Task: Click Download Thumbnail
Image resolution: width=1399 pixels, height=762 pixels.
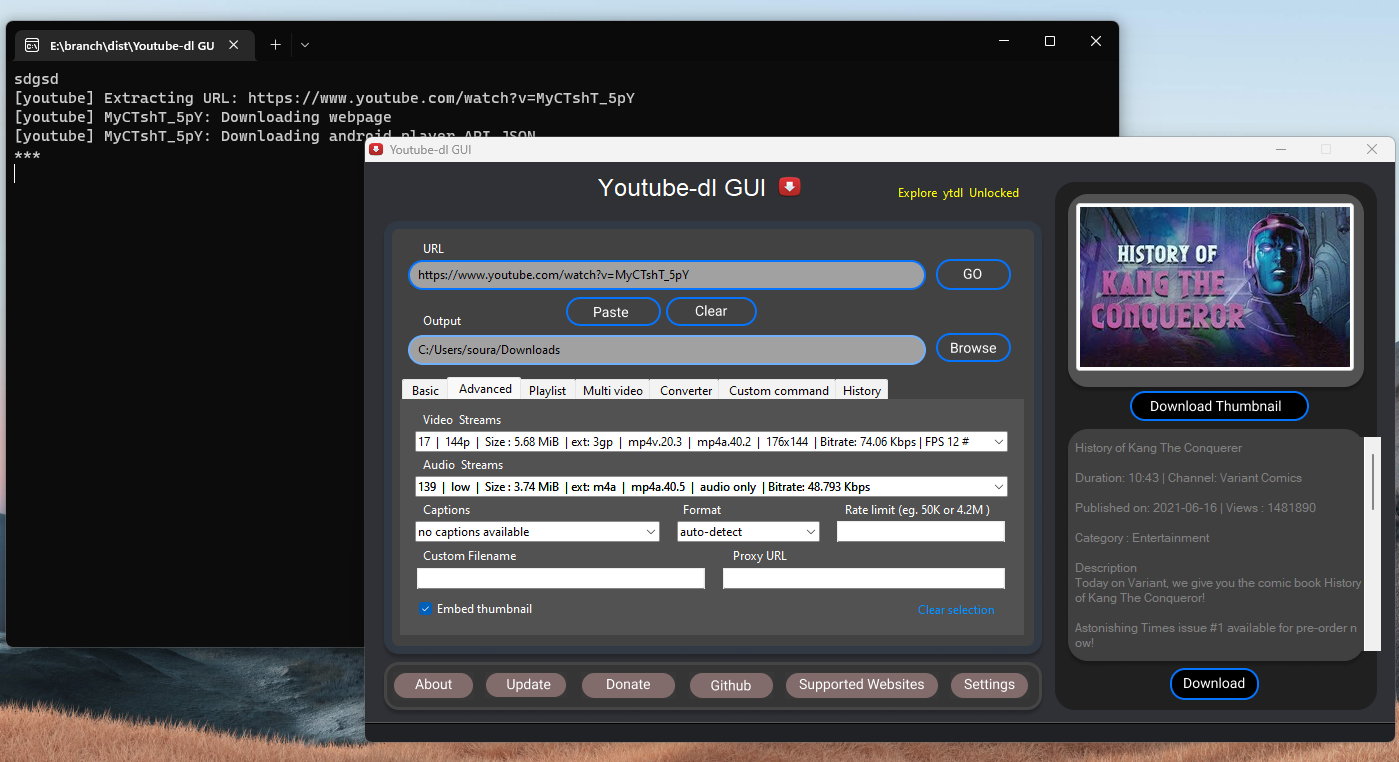Action: pos(1218,406)
